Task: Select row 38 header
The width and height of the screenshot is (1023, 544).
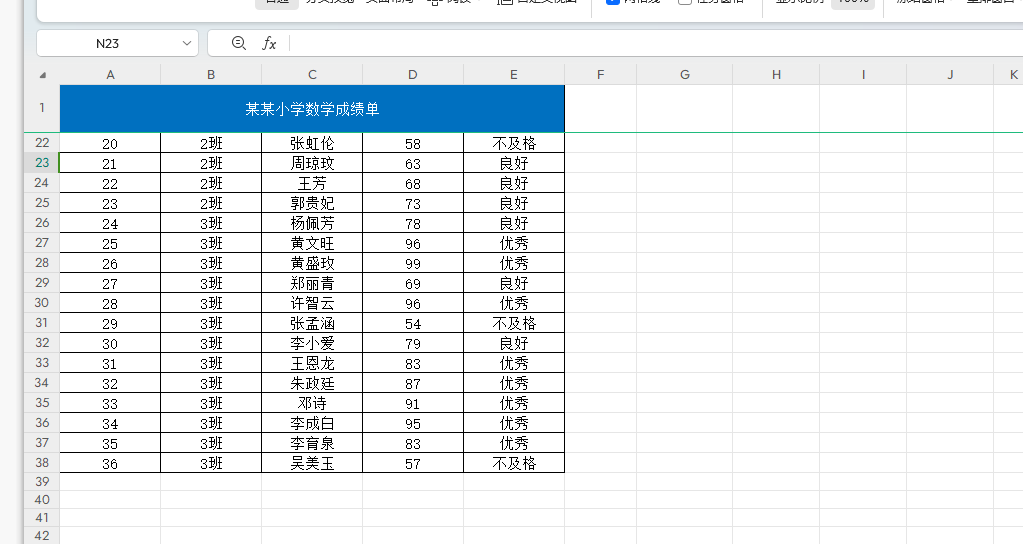Action: [42, 462]
